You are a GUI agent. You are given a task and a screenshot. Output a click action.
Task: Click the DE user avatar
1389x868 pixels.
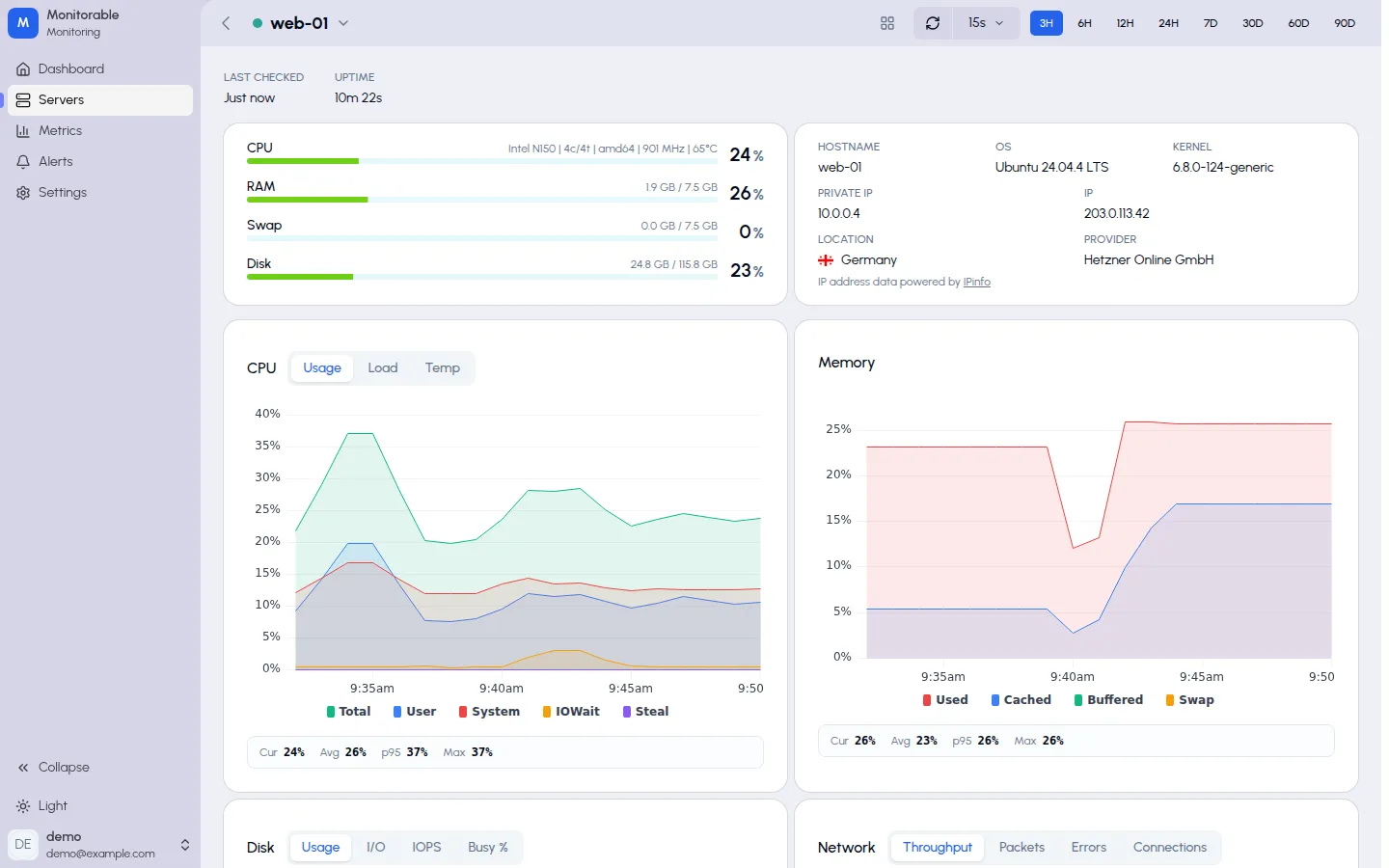[x=23, y=844]
